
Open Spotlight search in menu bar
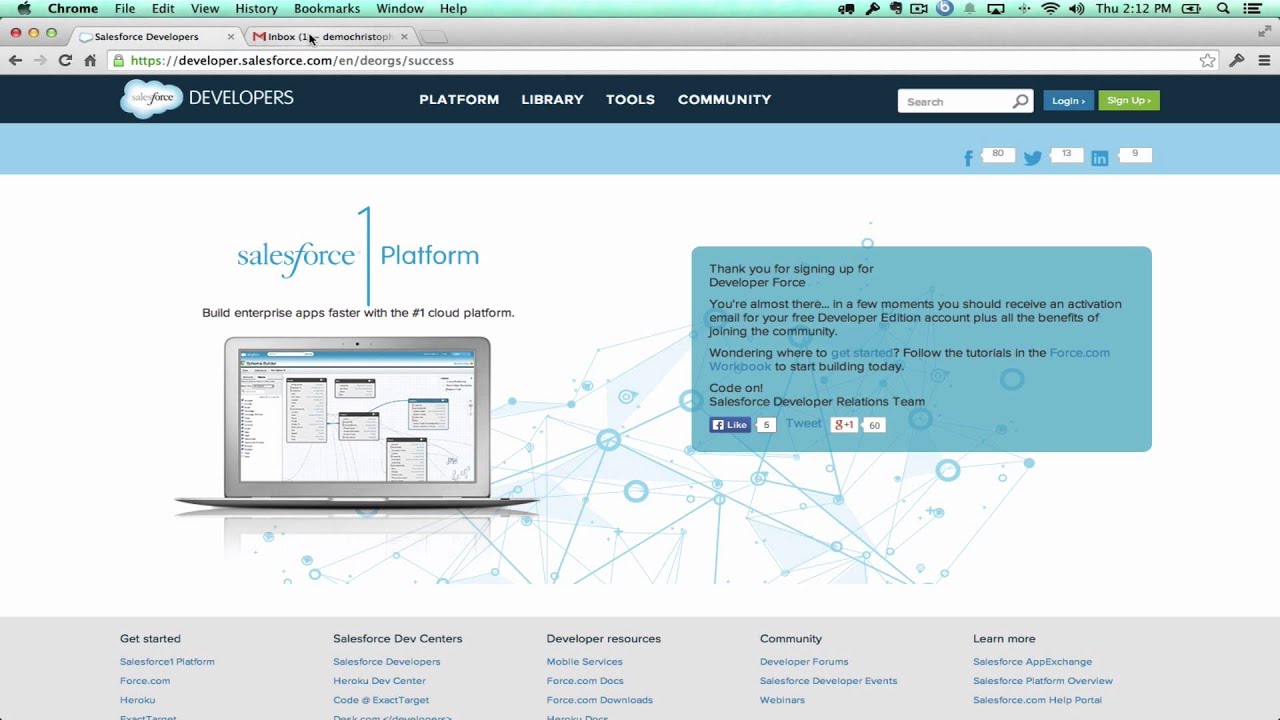coord(1223,8)
